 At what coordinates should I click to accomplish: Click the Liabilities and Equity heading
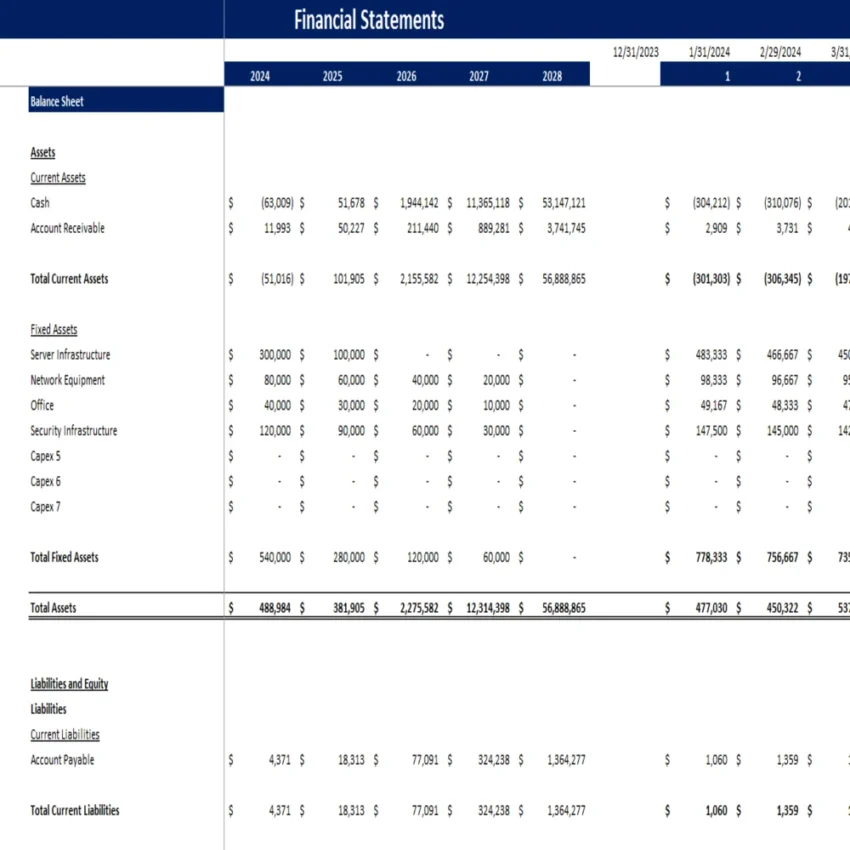click(69, 683)
